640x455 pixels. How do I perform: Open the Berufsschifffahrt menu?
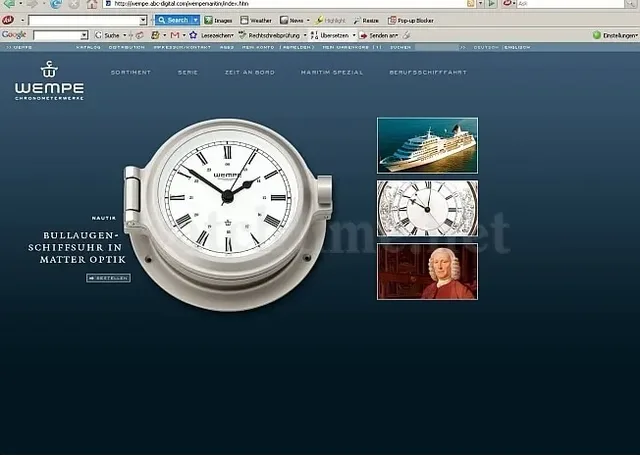click(x=428, y=72)
